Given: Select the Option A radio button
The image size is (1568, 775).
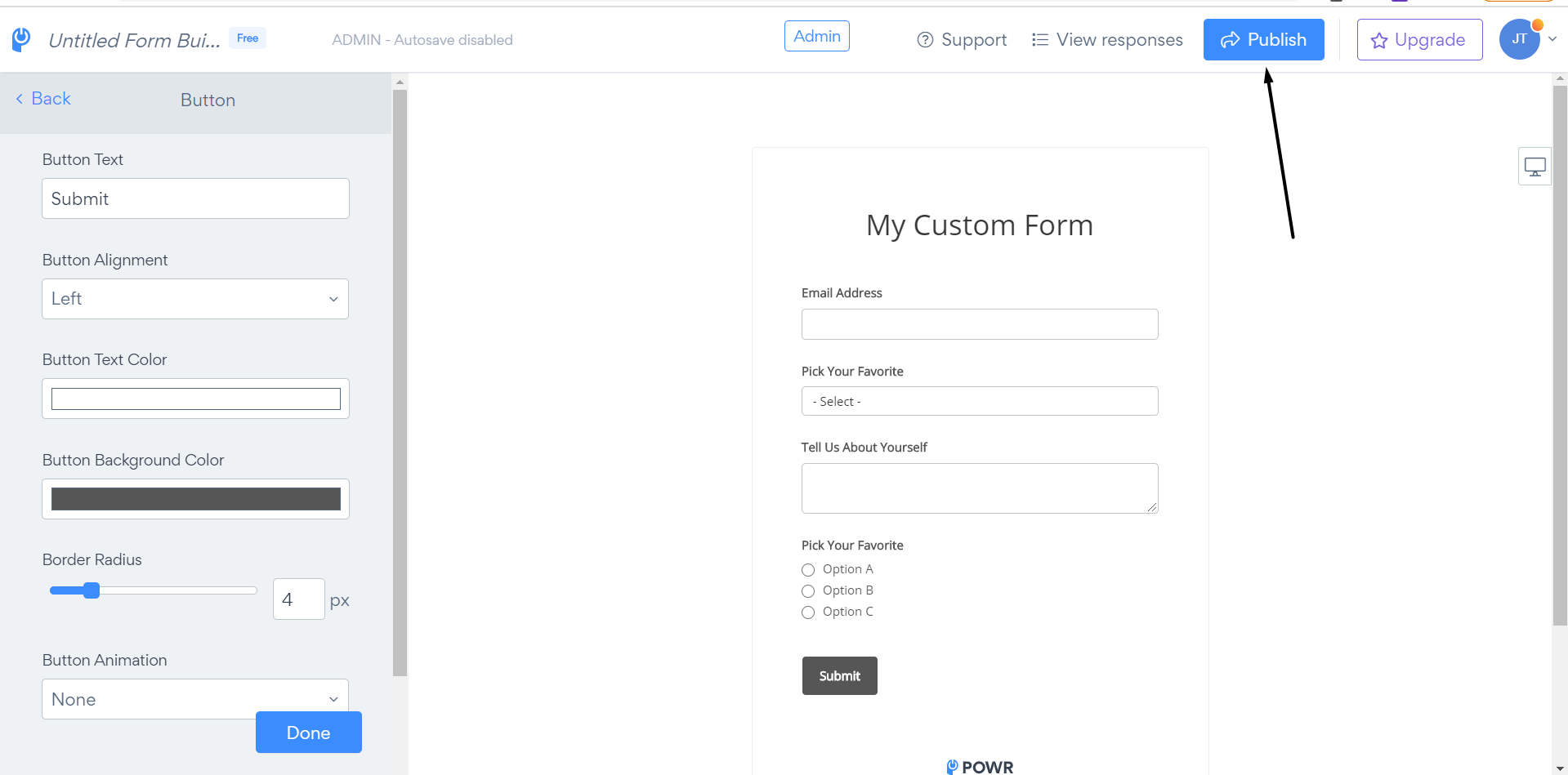Looking at the screenshot, I should (808, 570).
